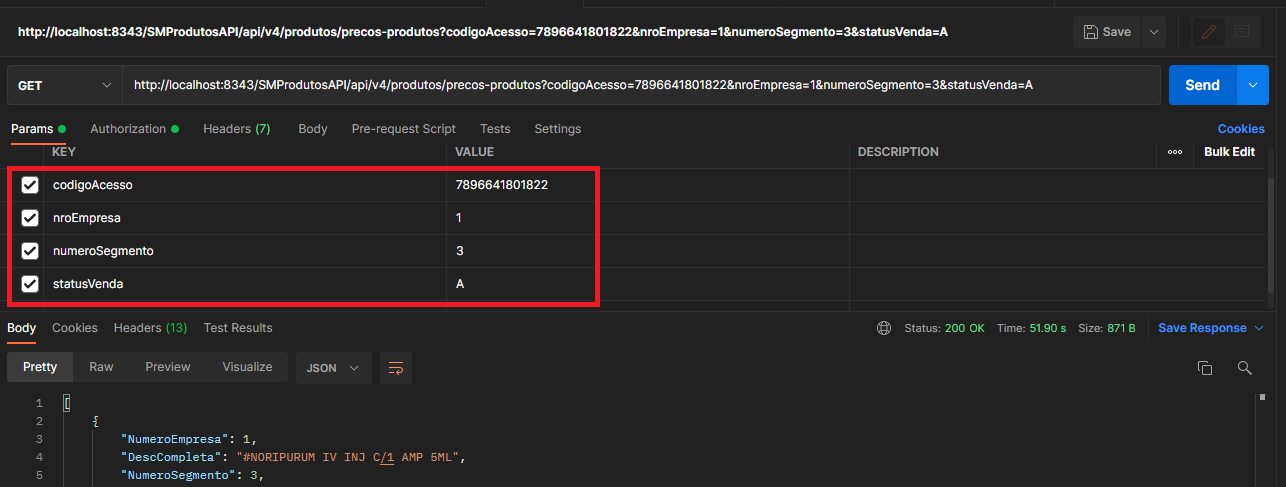Click the request title URL at top
Screen dimensions: 1286x487
482,32
